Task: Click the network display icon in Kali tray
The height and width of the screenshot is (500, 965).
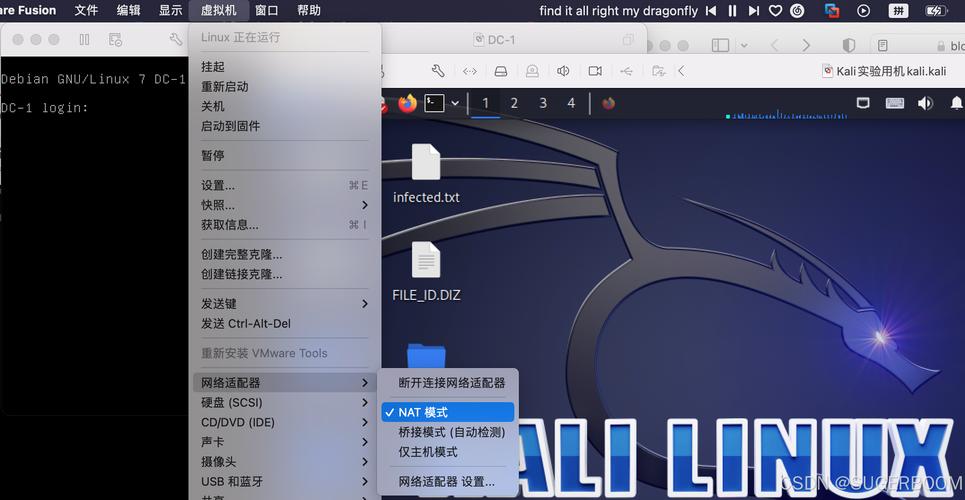Action: [863, 103]
